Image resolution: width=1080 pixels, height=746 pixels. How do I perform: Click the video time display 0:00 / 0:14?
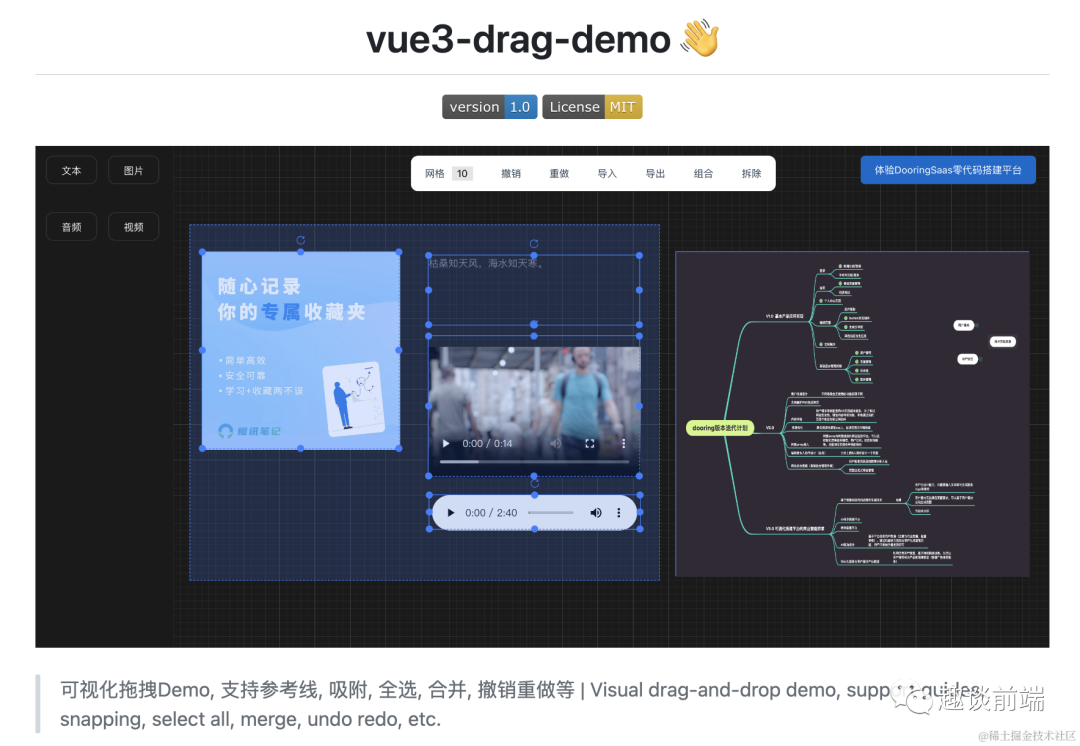pos(487,444)
